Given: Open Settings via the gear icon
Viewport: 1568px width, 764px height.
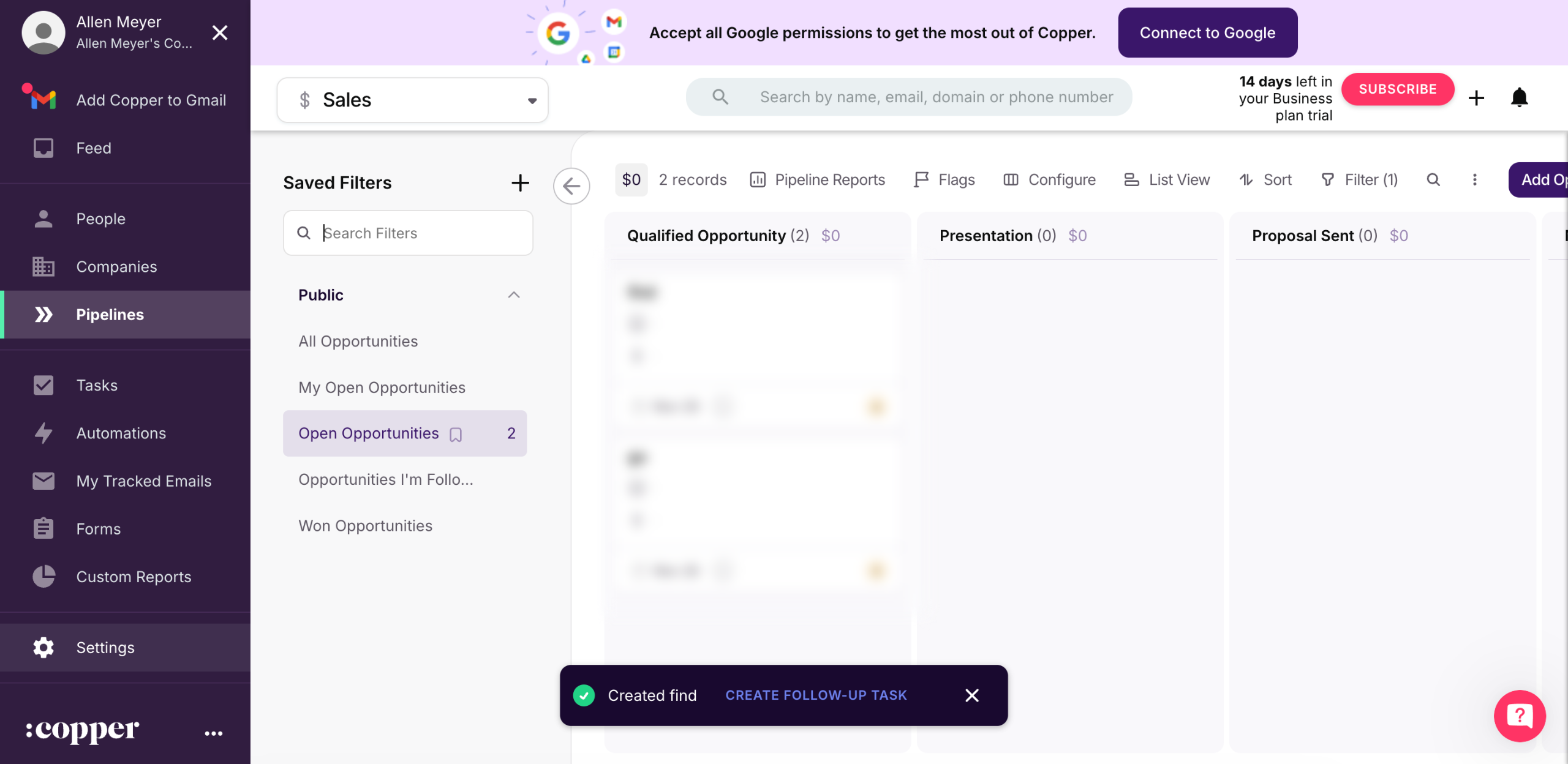Looking at the screenshot, I should (43, 648).
